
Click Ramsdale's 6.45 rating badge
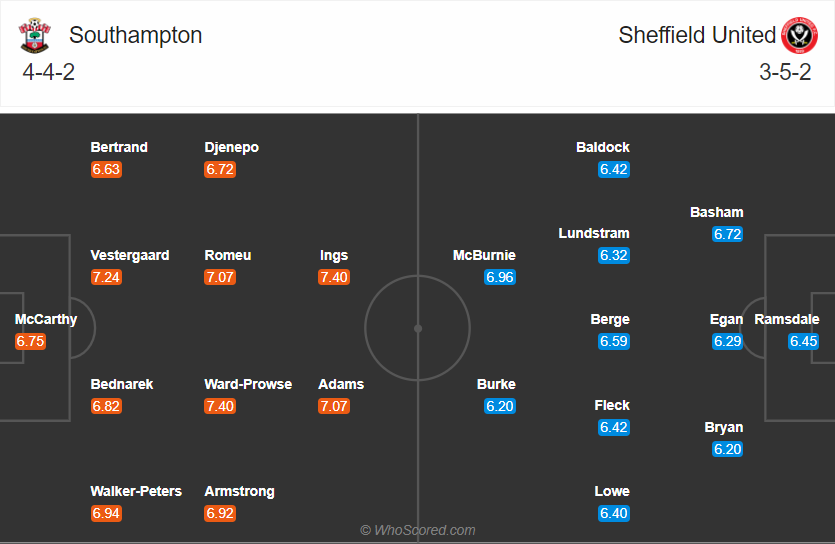point(803,341)
